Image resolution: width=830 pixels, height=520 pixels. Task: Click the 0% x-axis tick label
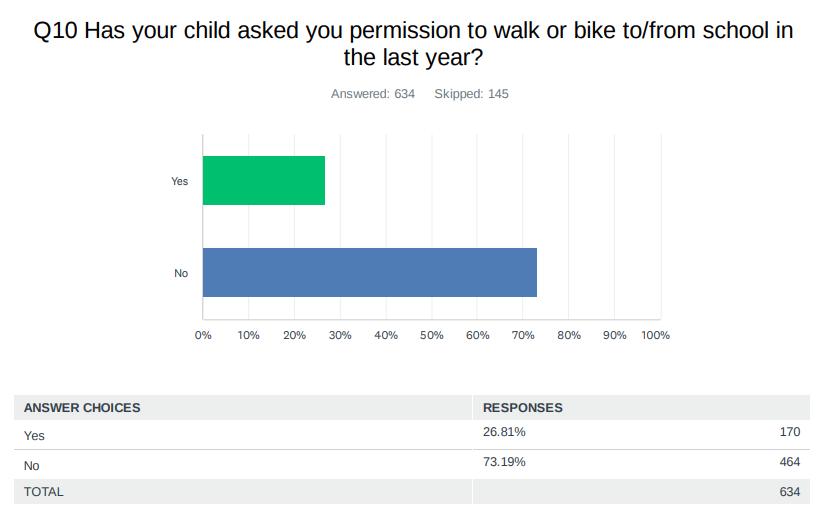coord(203,335)
